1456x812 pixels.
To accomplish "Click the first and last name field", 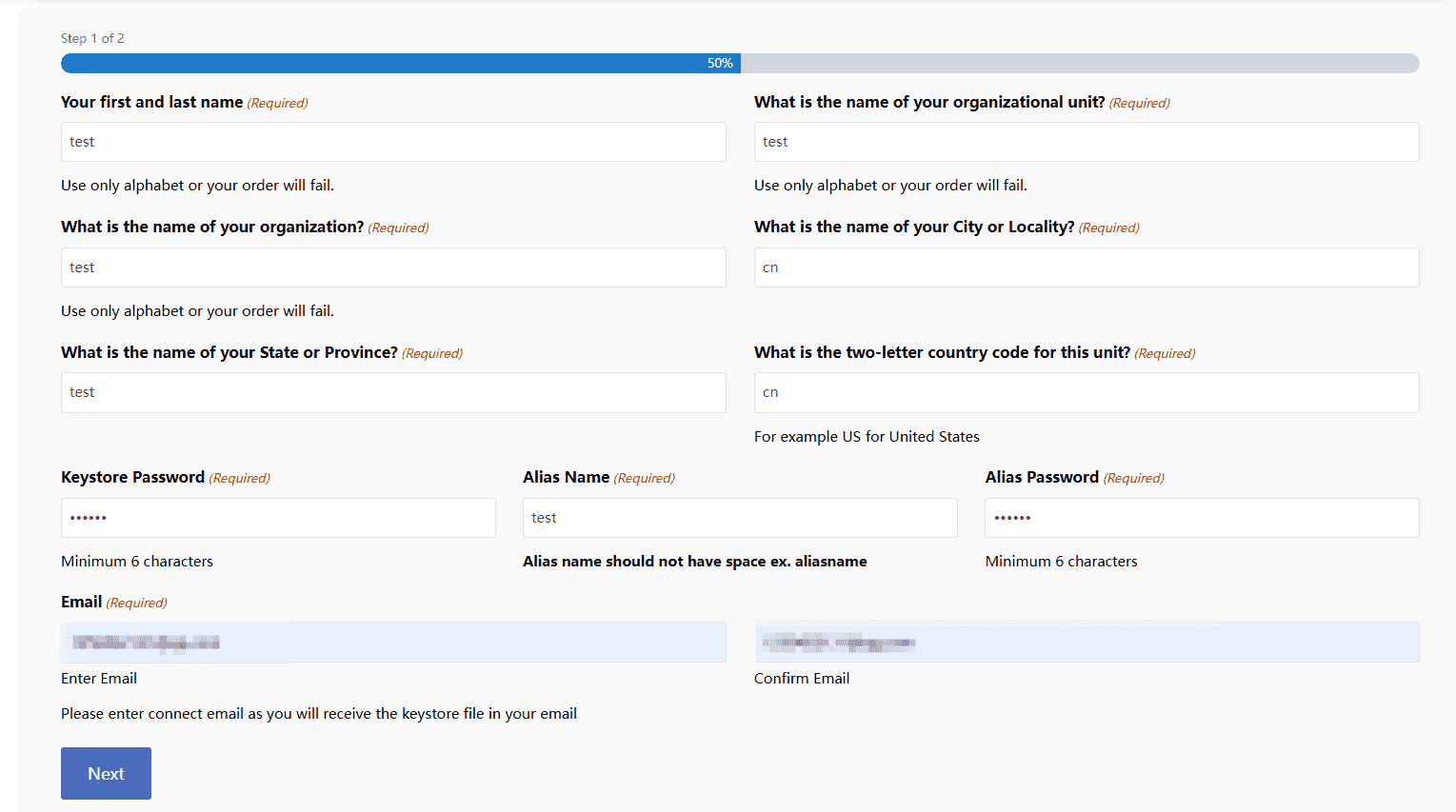I will point(393,142).
